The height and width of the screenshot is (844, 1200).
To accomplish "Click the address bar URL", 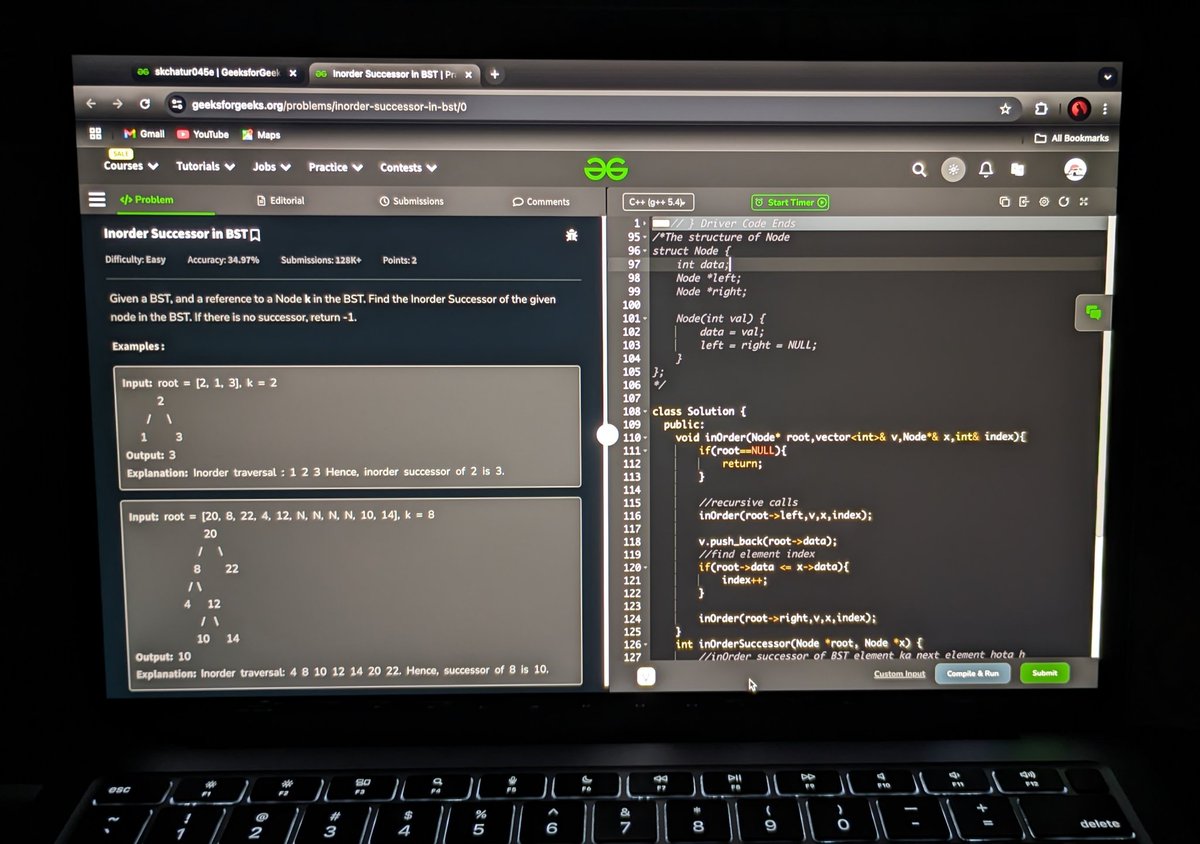I will point(330,105).
